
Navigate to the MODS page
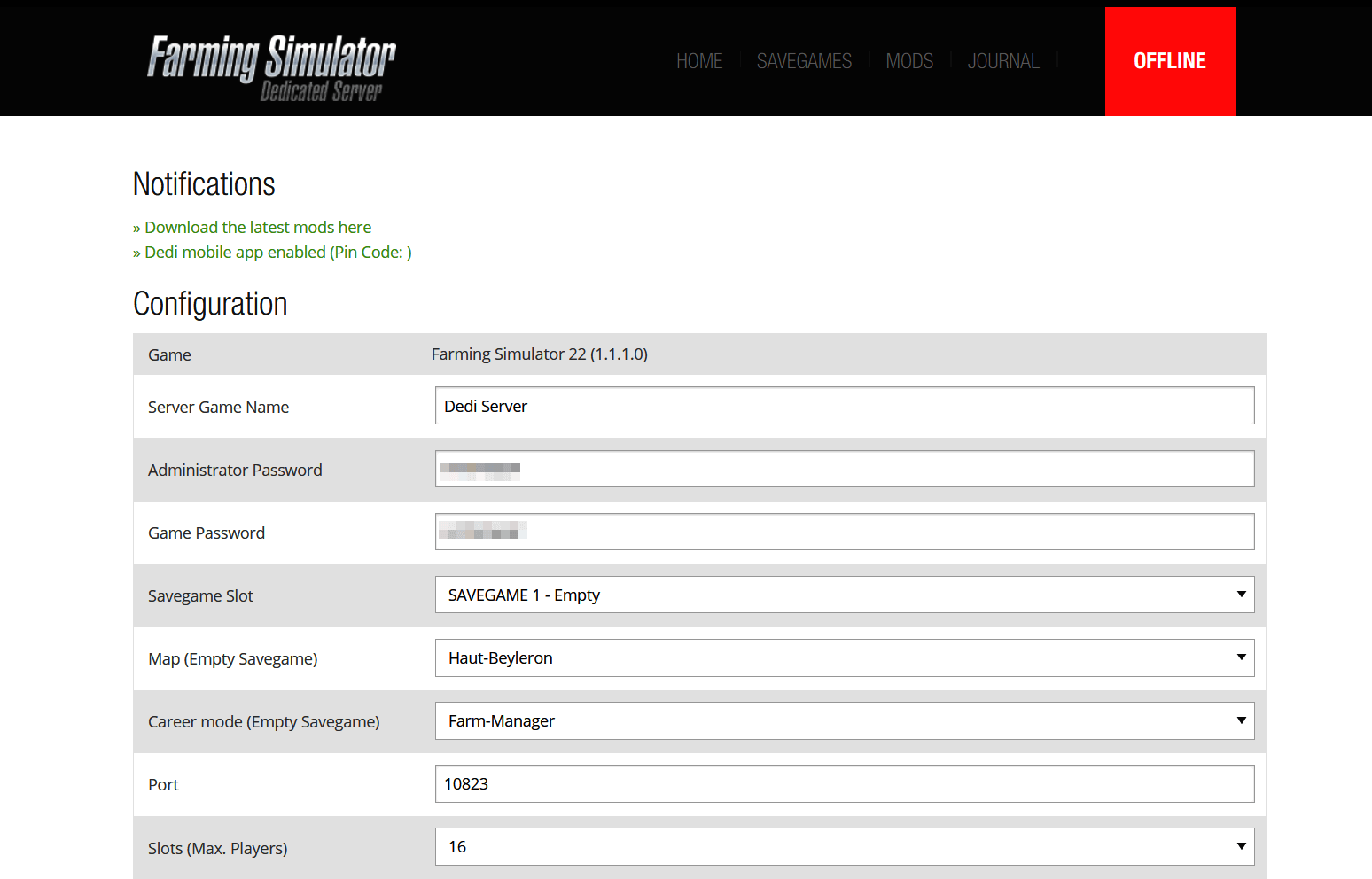(908, 60)
